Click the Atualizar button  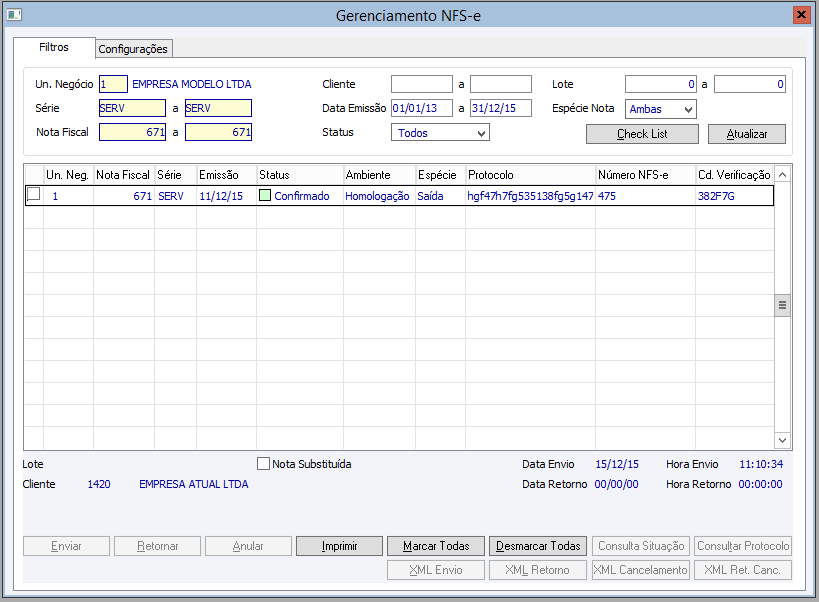746,134
